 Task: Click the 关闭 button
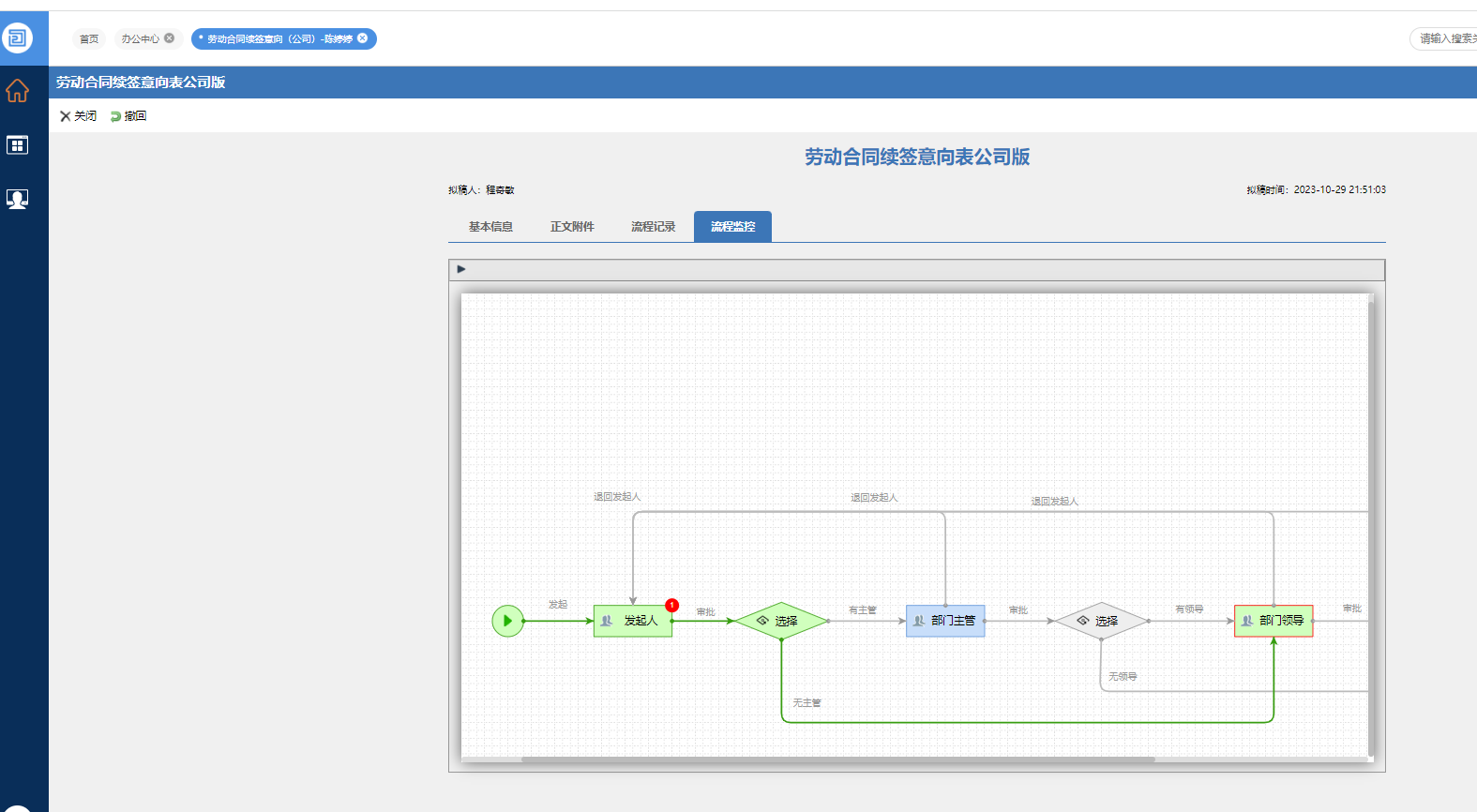(78, 116)
